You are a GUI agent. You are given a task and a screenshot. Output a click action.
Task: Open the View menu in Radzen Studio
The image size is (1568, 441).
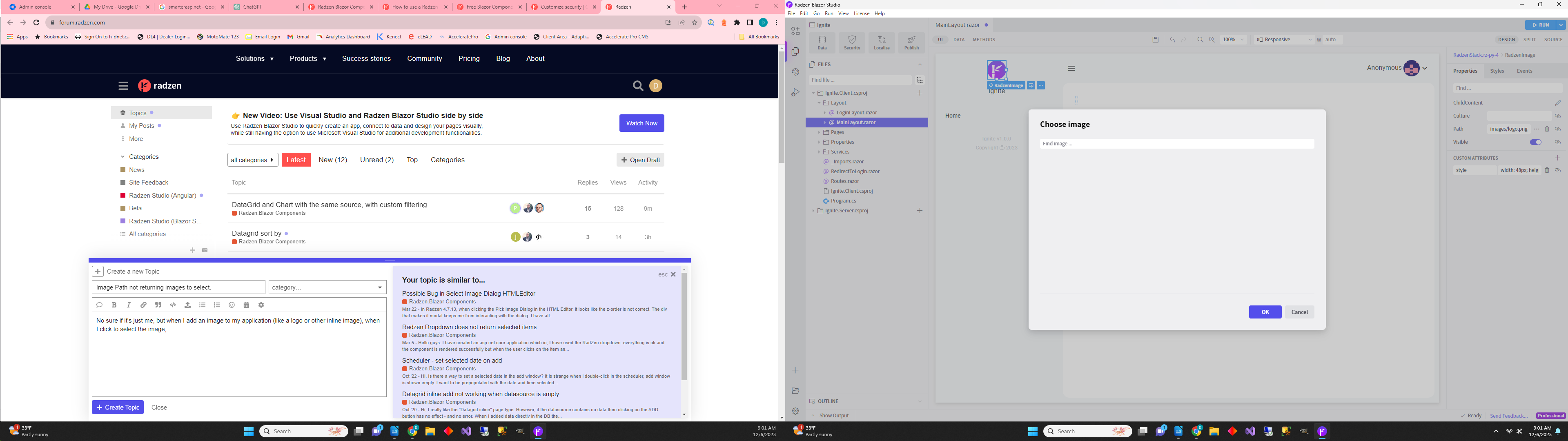point(843,13)
